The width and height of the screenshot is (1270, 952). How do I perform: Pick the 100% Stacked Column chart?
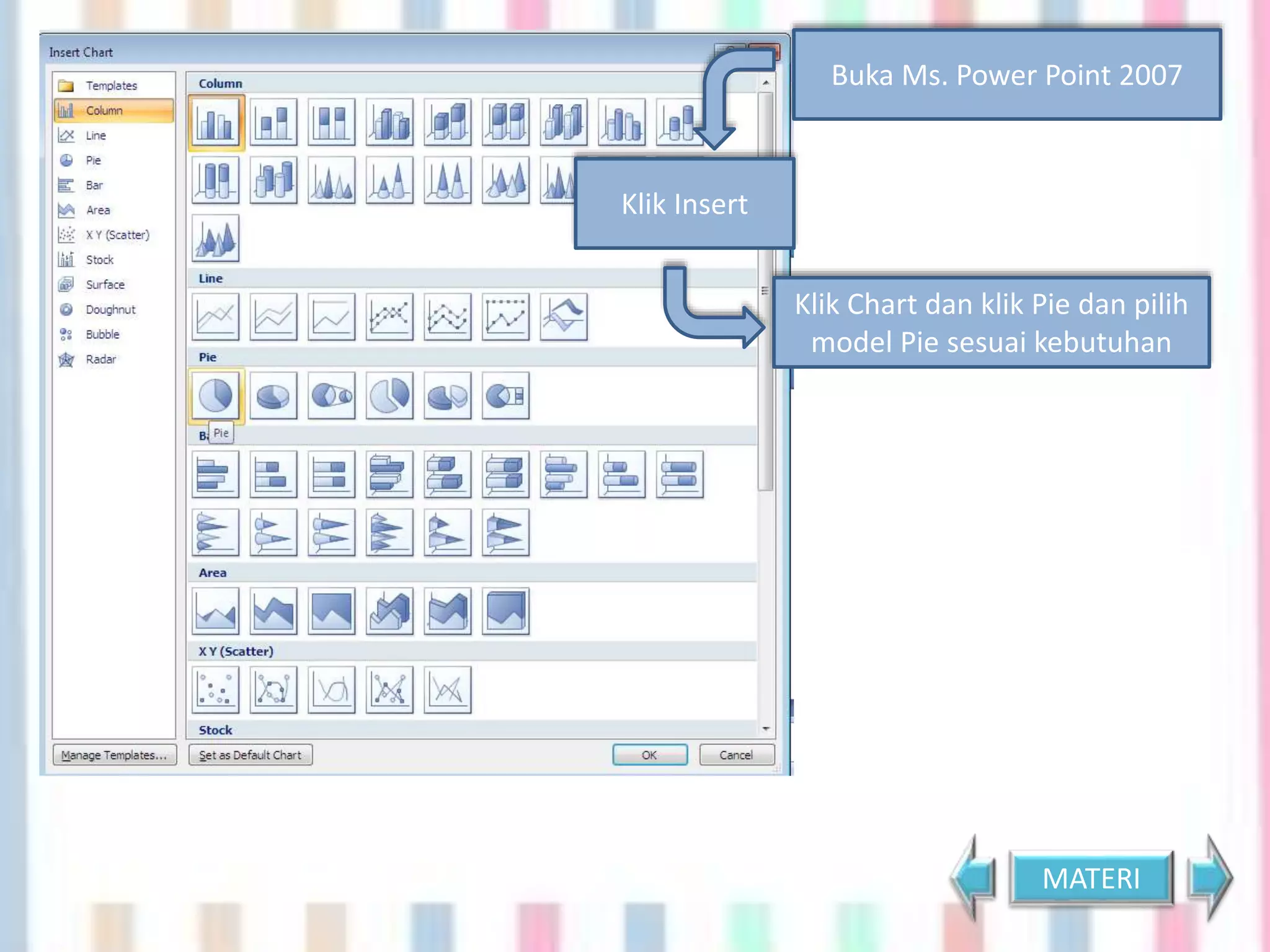(x=332, y=122)
